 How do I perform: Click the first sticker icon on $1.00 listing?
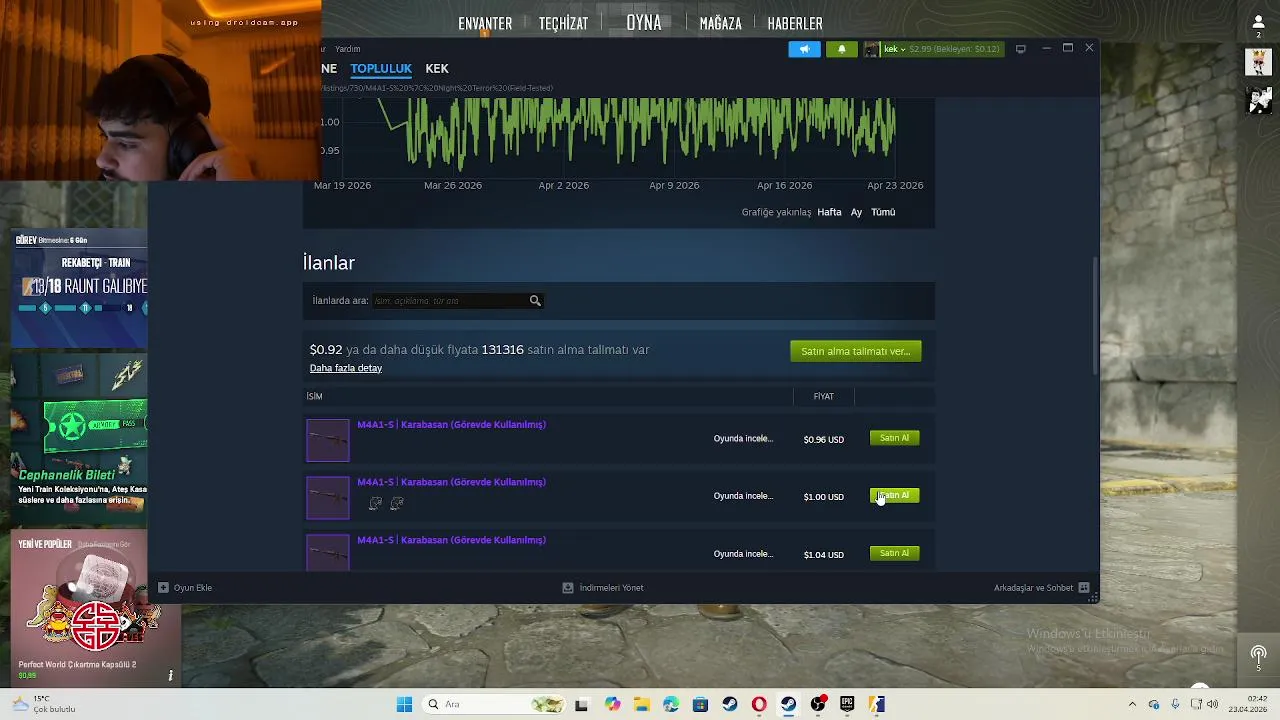pyautogui.click(x=375, y=503)
